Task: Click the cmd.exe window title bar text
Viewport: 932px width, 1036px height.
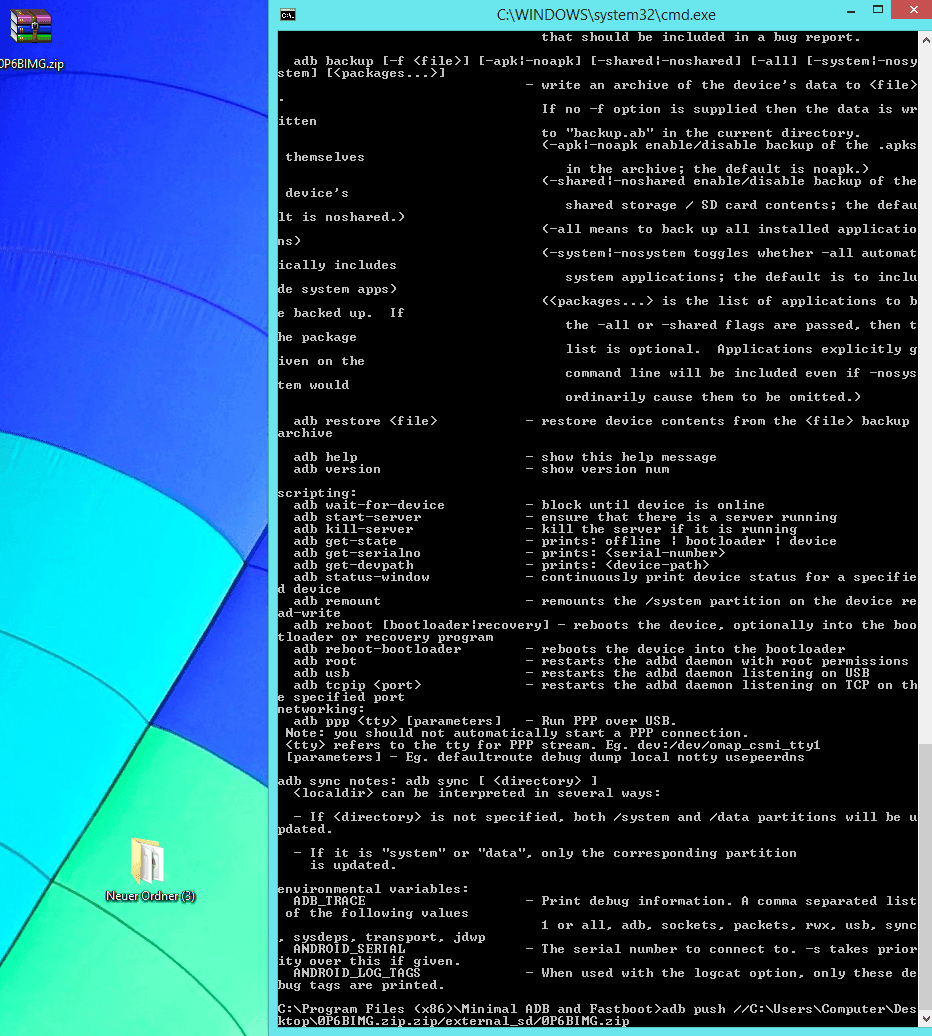Action: click(x=606, y=15)
